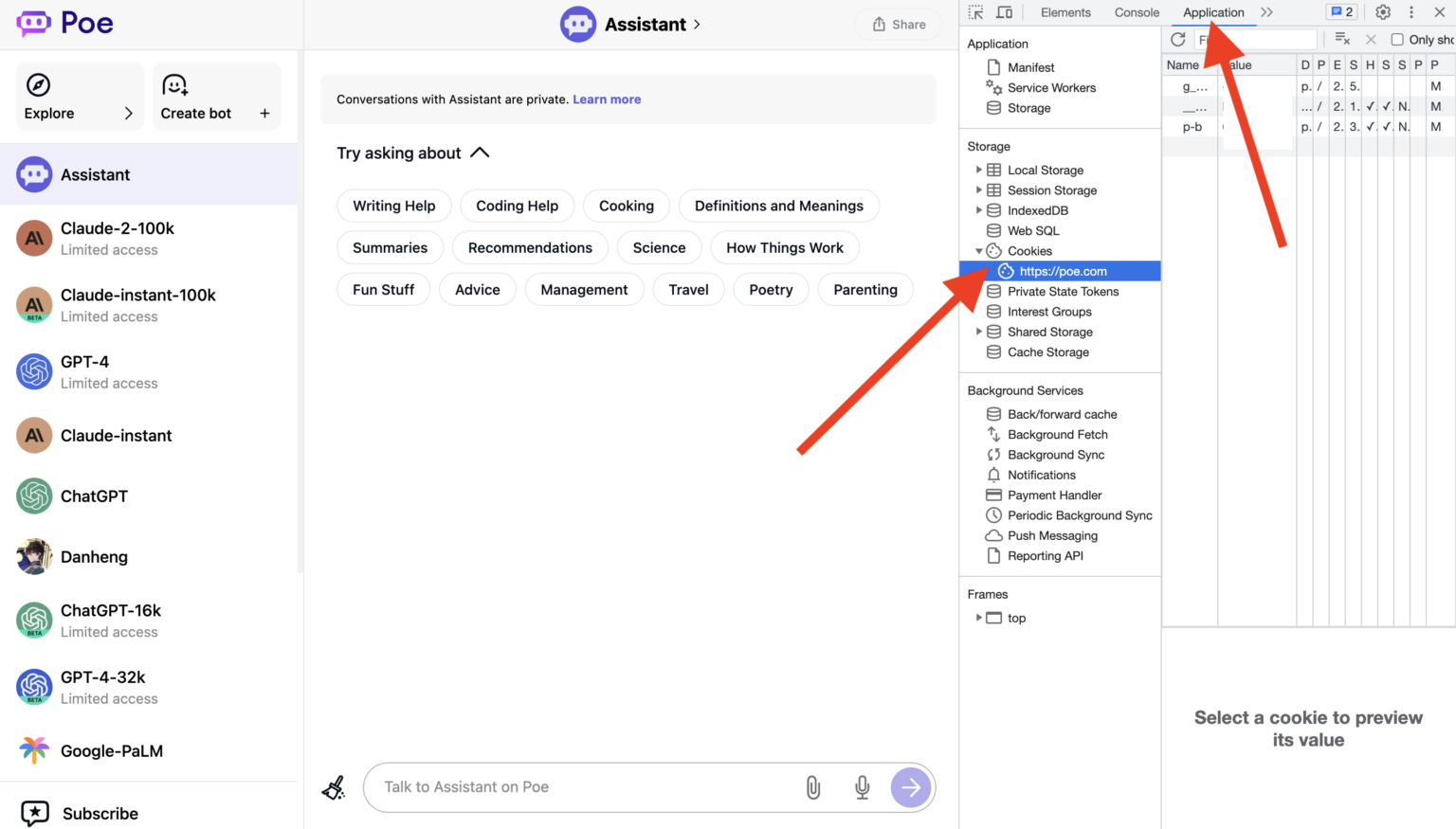Click the paperclip attach file icon
The width and height of the screenshot is (1456, 829).
(x=813, y=787)
